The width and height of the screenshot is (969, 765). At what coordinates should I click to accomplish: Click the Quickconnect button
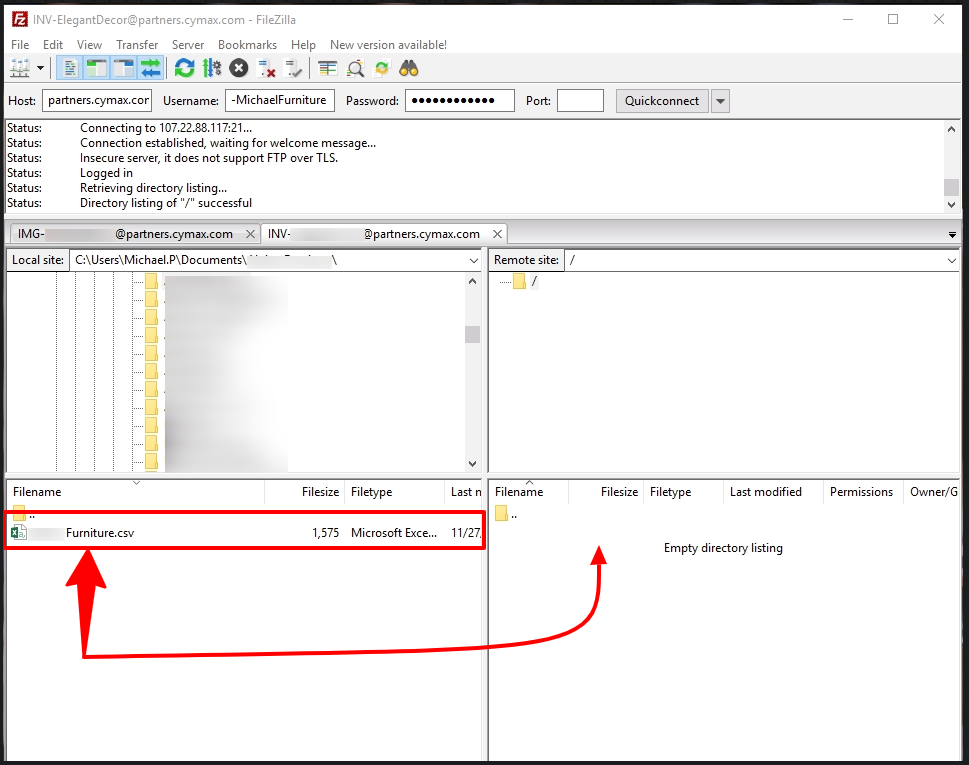pyautogui.click(x=662, y=101)
